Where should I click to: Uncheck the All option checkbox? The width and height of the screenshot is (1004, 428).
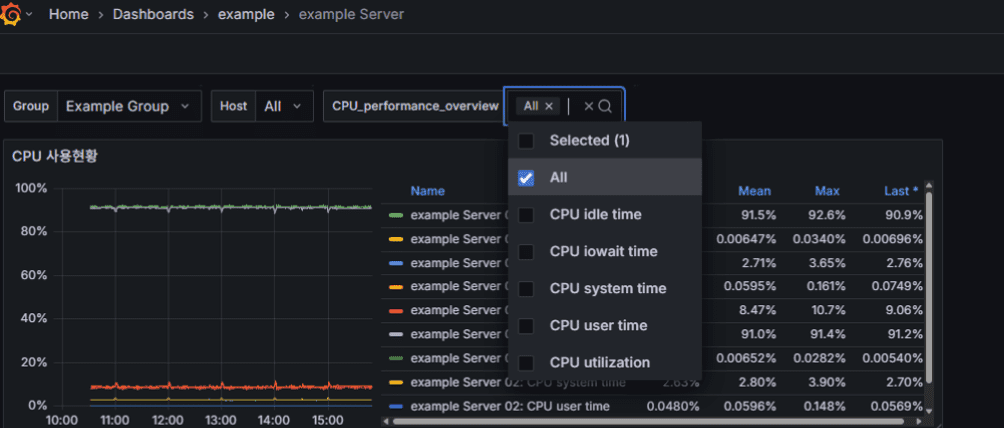(526, 178)
